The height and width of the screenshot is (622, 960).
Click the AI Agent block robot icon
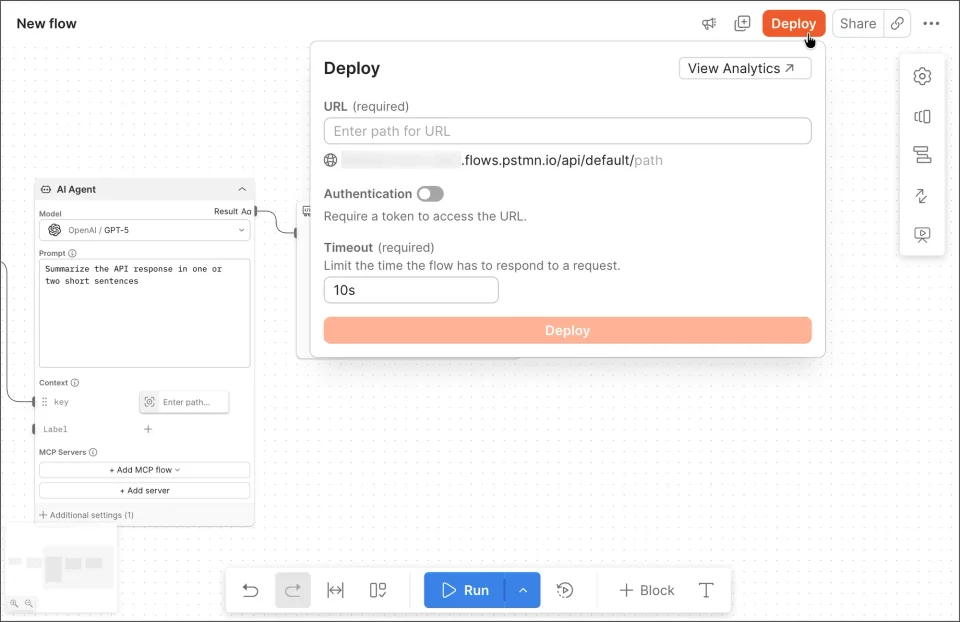[46, 190]
